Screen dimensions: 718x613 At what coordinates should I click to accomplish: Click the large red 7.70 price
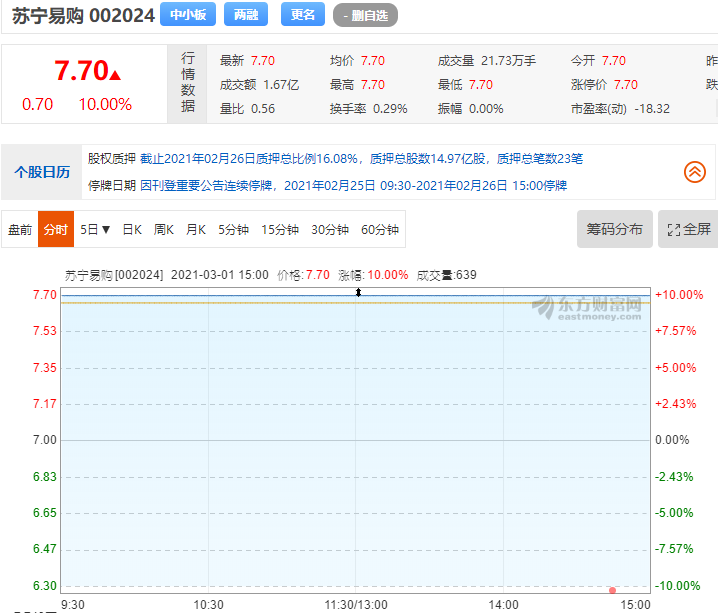tap(82, 71)
